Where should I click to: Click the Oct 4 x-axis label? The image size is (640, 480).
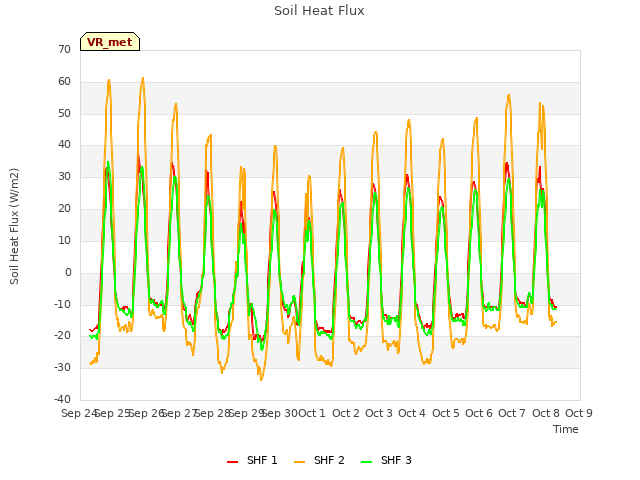[412, 413]
